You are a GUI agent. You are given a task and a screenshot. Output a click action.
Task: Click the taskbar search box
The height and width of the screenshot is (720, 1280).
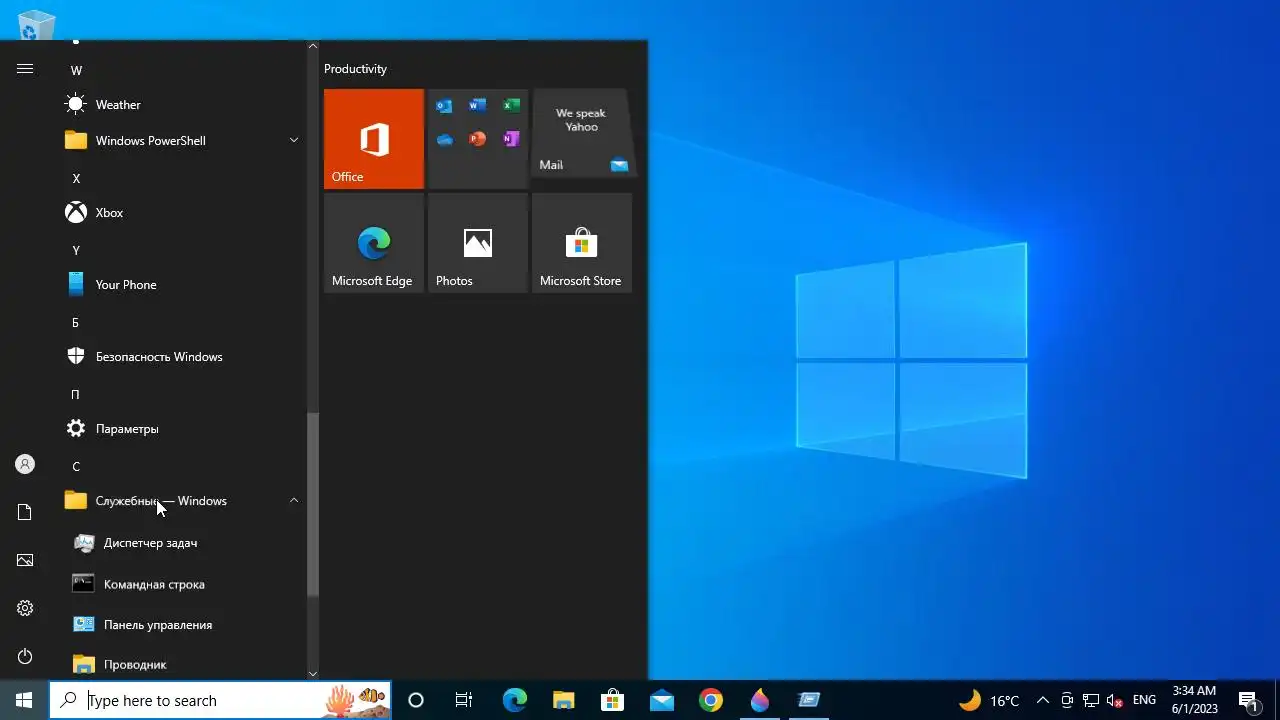point(220,700)
